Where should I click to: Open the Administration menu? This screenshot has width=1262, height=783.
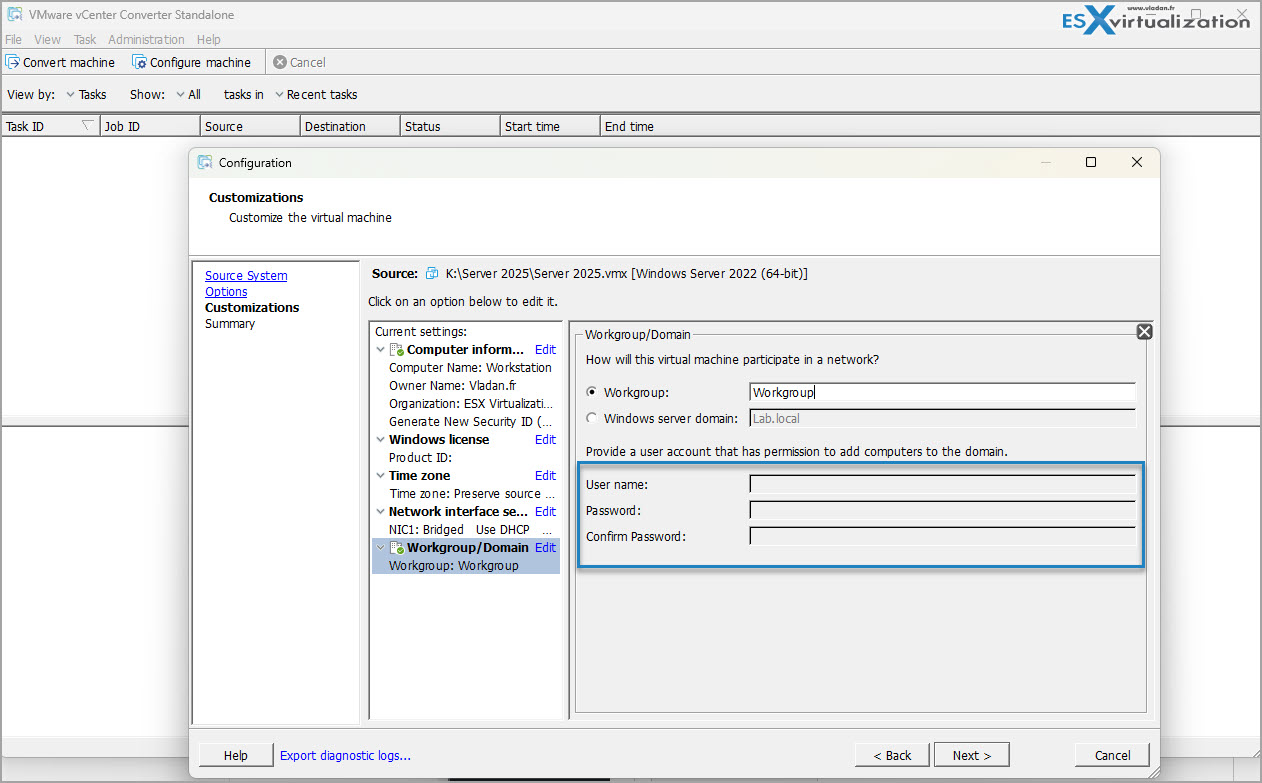point(145,39)
